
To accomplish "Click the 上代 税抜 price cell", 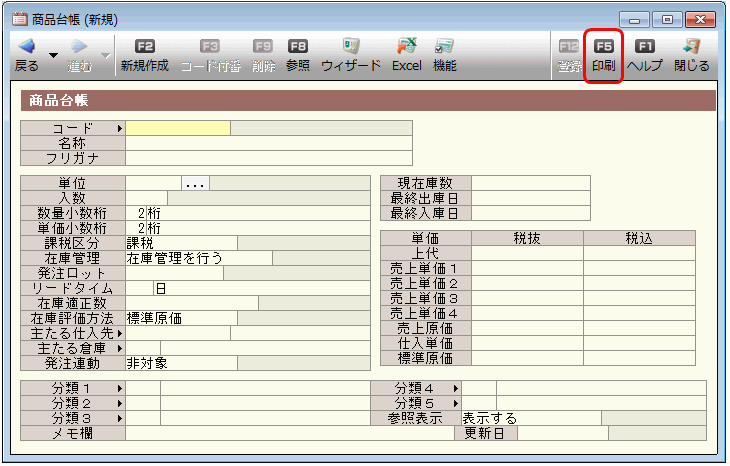I will click(x=527, y=253).
